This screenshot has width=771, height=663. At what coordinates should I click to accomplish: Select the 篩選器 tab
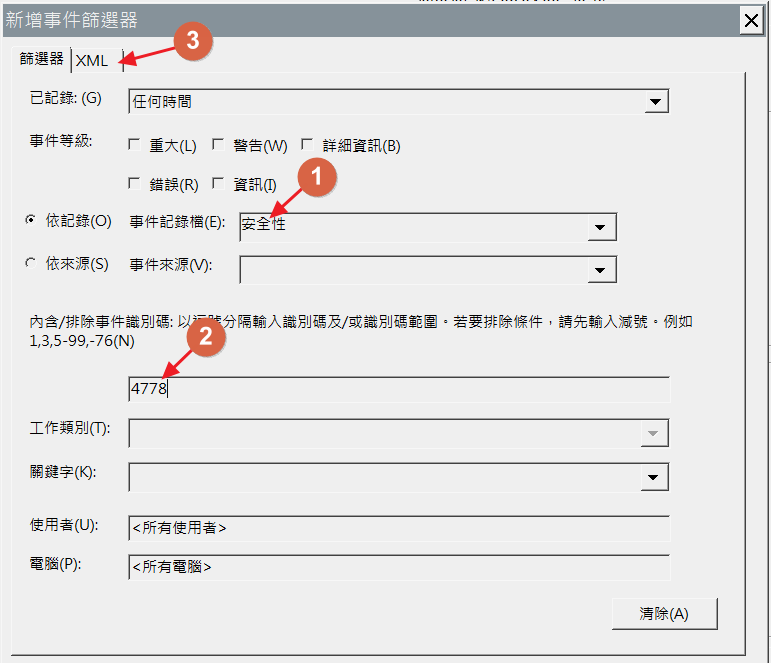[42, 60]
